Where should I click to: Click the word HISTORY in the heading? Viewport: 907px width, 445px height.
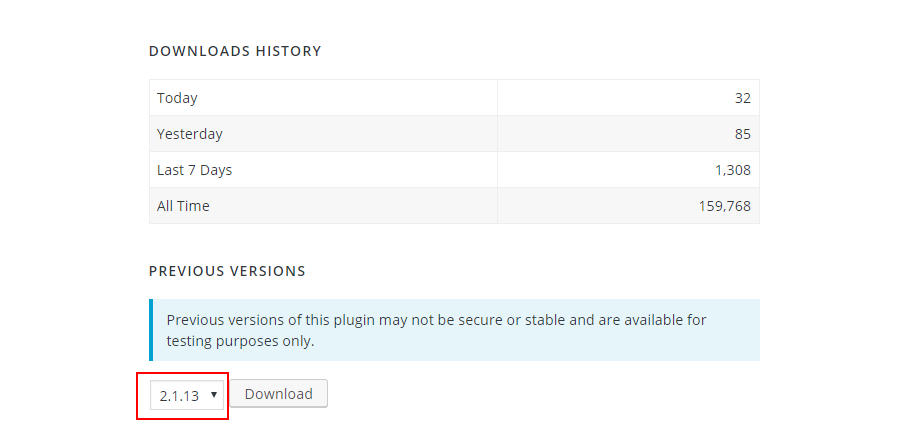click(x=290, y=51)
